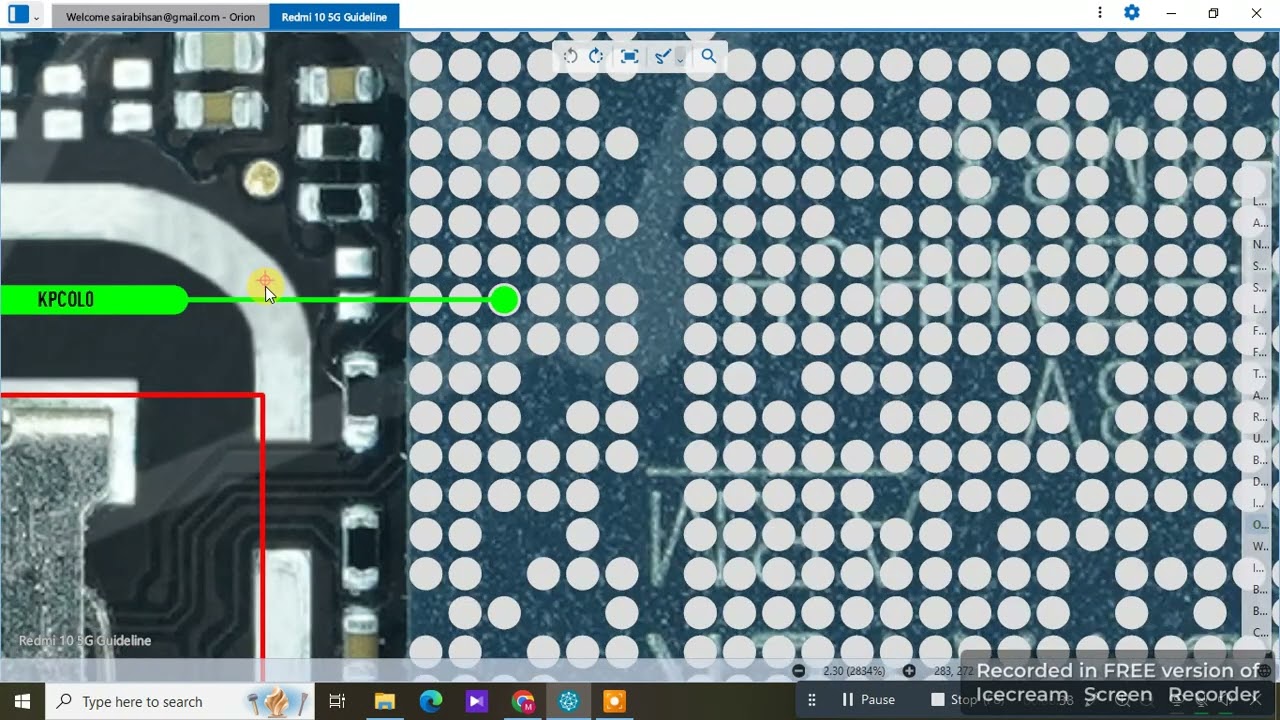Open Task View on the taskbar

click(x=337, y=701)
